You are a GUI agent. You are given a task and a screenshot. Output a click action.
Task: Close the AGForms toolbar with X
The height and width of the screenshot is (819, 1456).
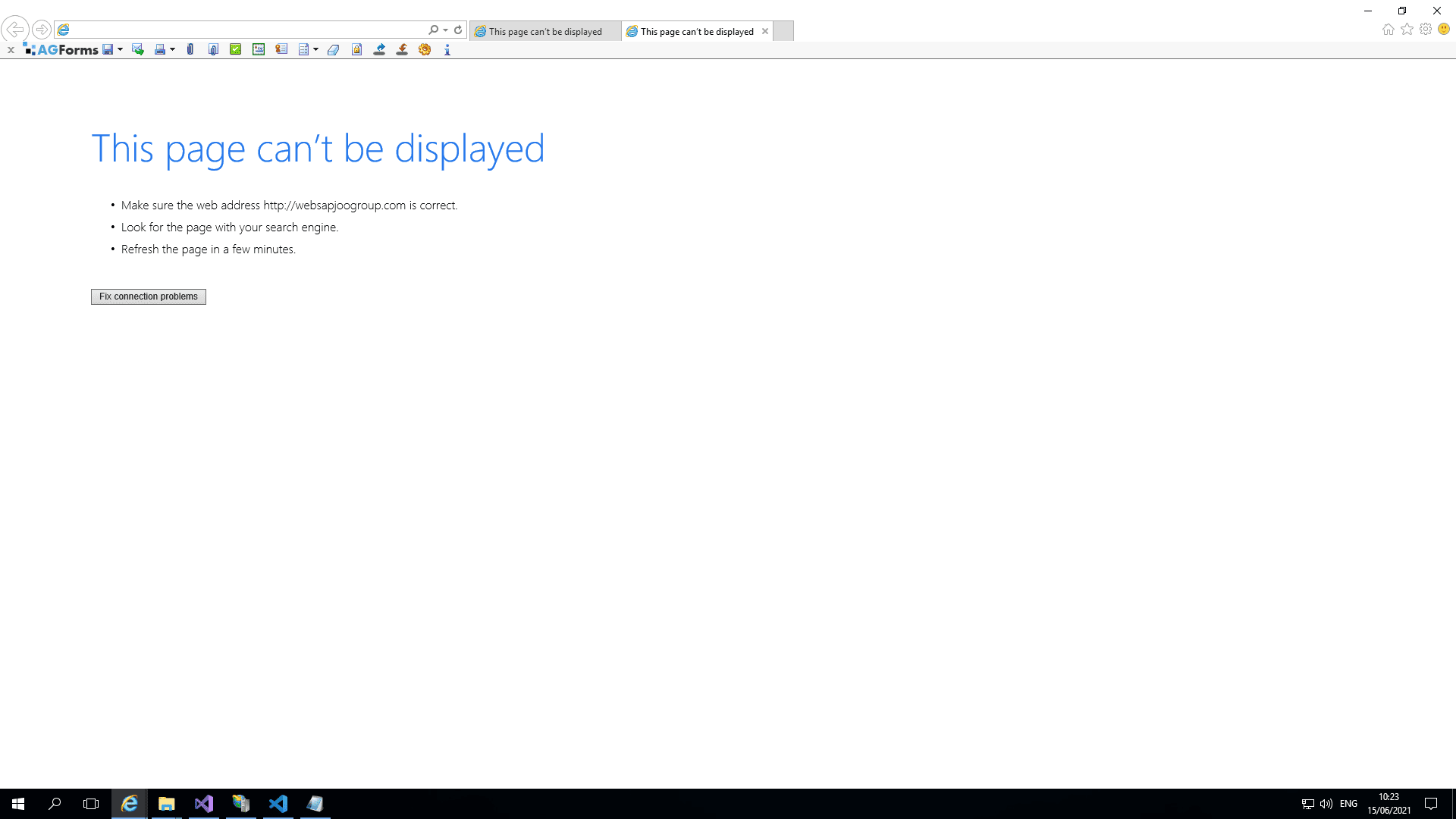[11, 50]
